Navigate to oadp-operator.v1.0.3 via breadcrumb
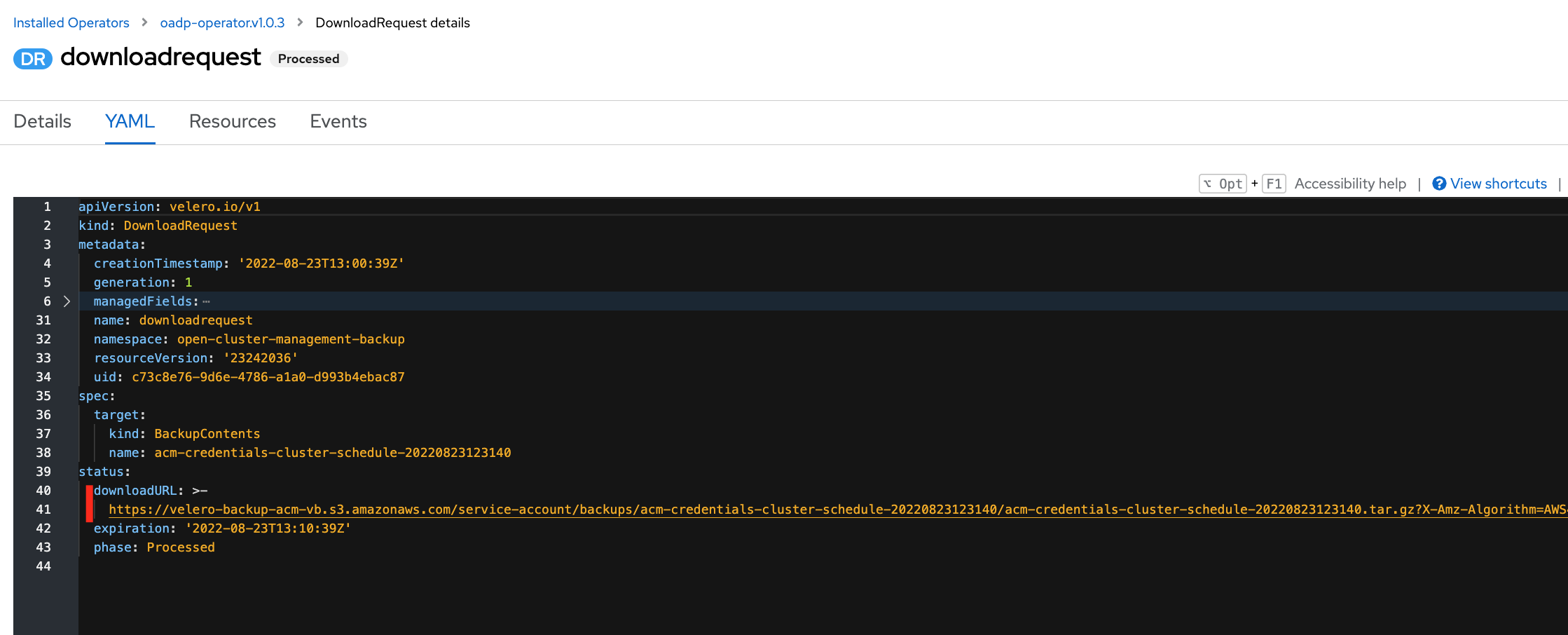Image resolution: width=1568 pixels, height=635 pixels. click(x=222, y=22)
